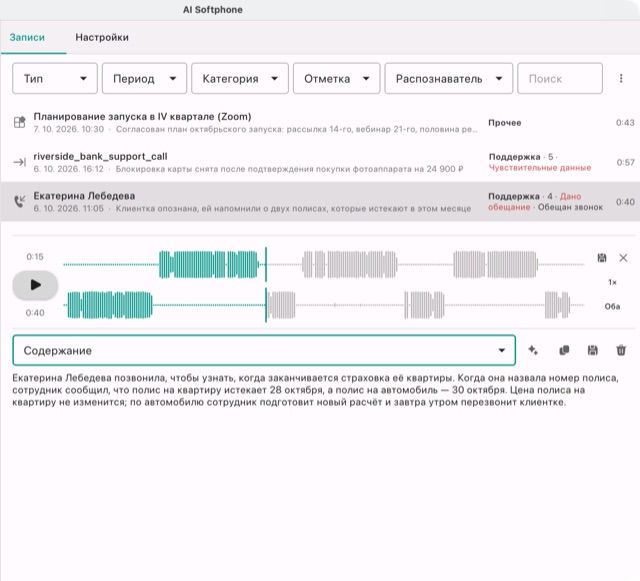Open the Тип filter dropdown
This screenshot has height=581, width=640.
[55, 78]
